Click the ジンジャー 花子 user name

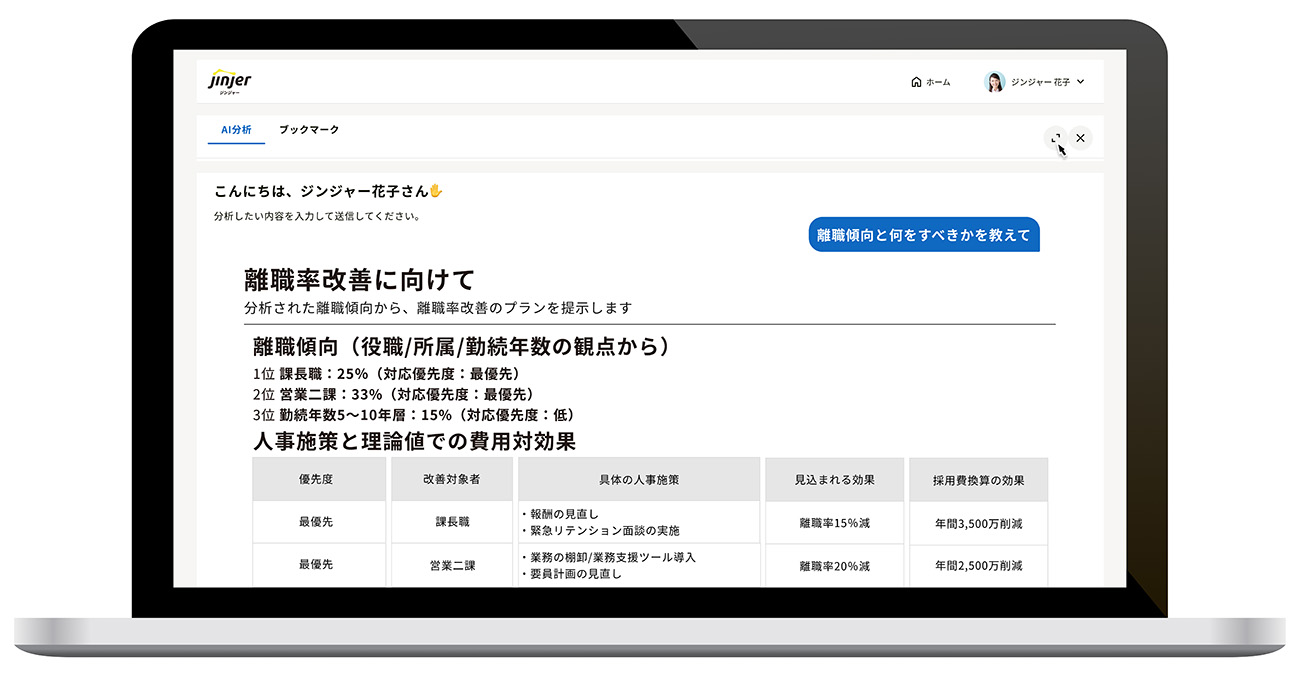pyautogui.click(x=1040, y=82)
